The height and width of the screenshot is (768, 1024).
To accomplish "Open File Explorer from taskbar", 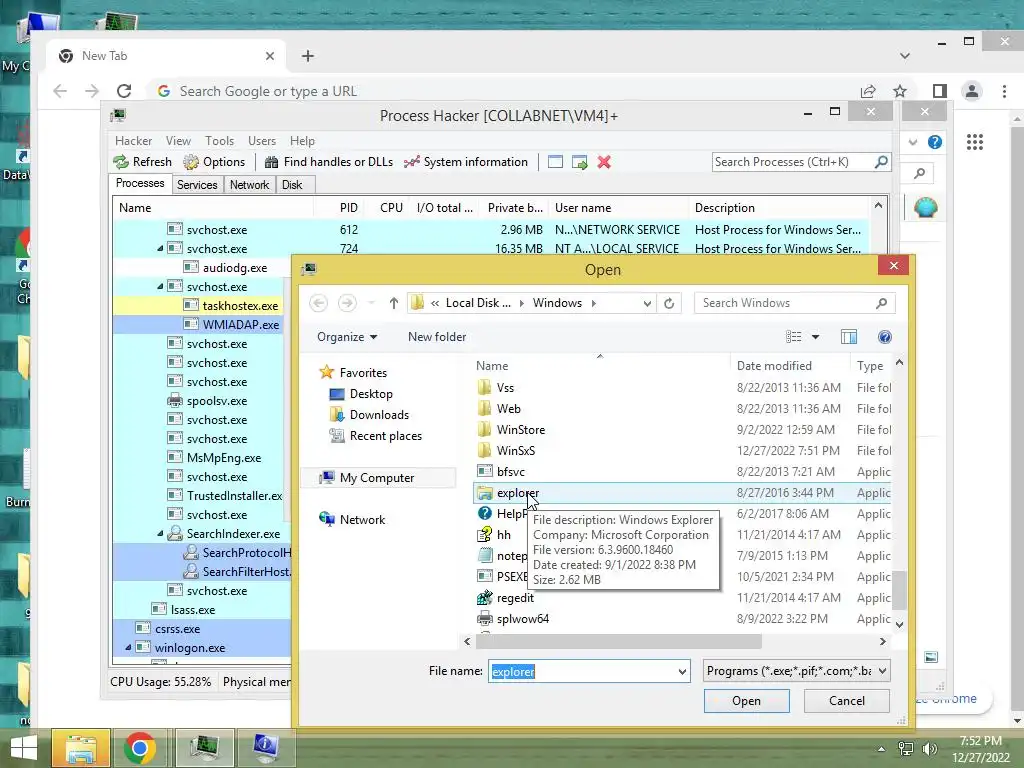I will tap(81, 748).
